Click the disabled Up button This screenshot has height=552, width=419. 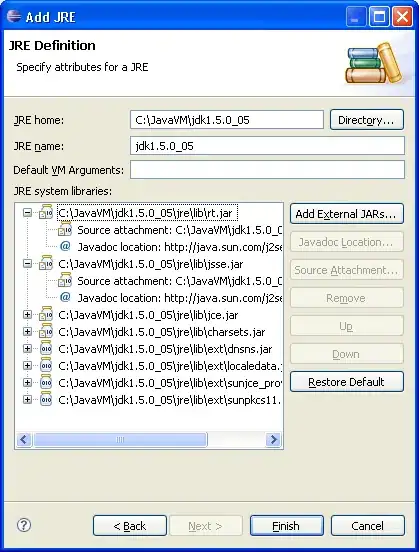(346, 326)
